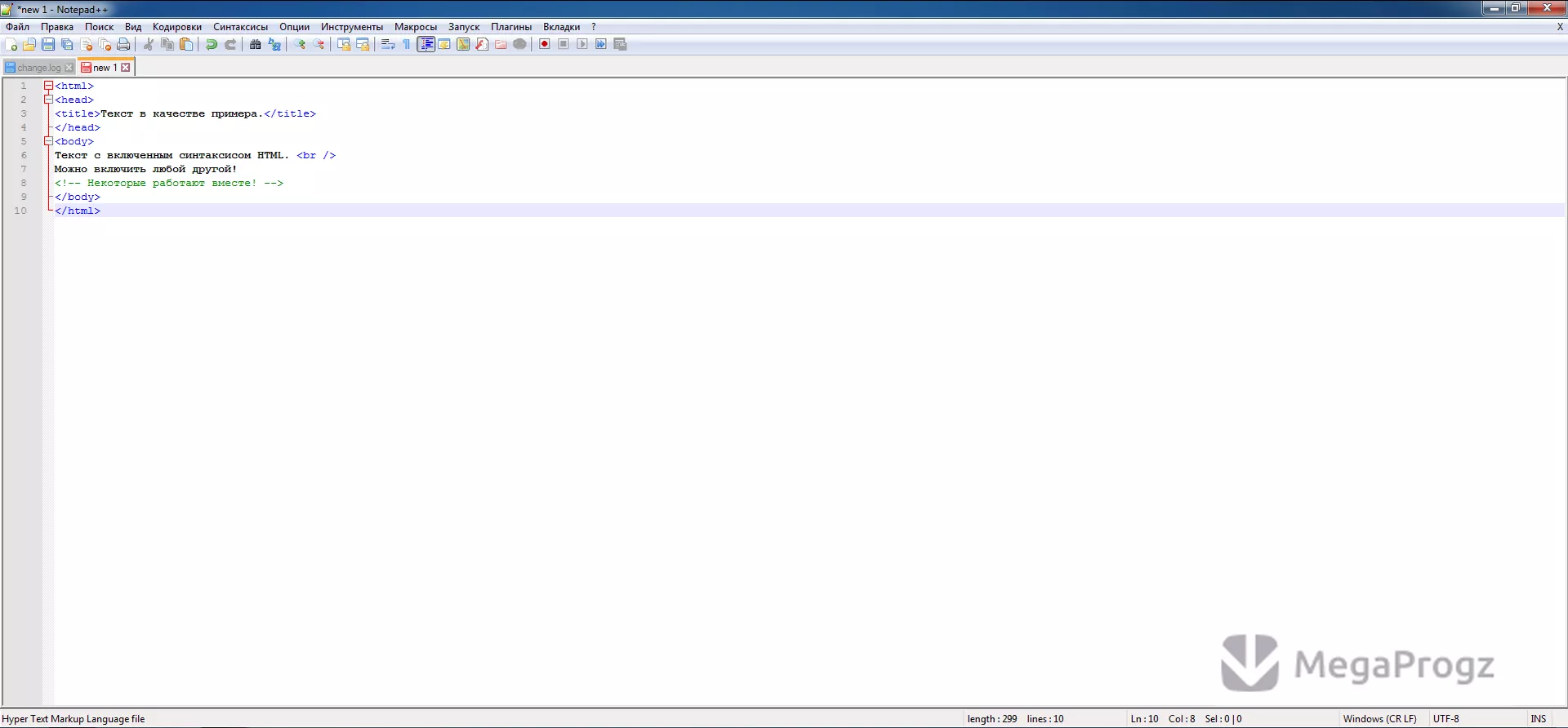1568x728 pixels.
Task: Click Save recorded macro icon
Action: (x=620, y=44)
